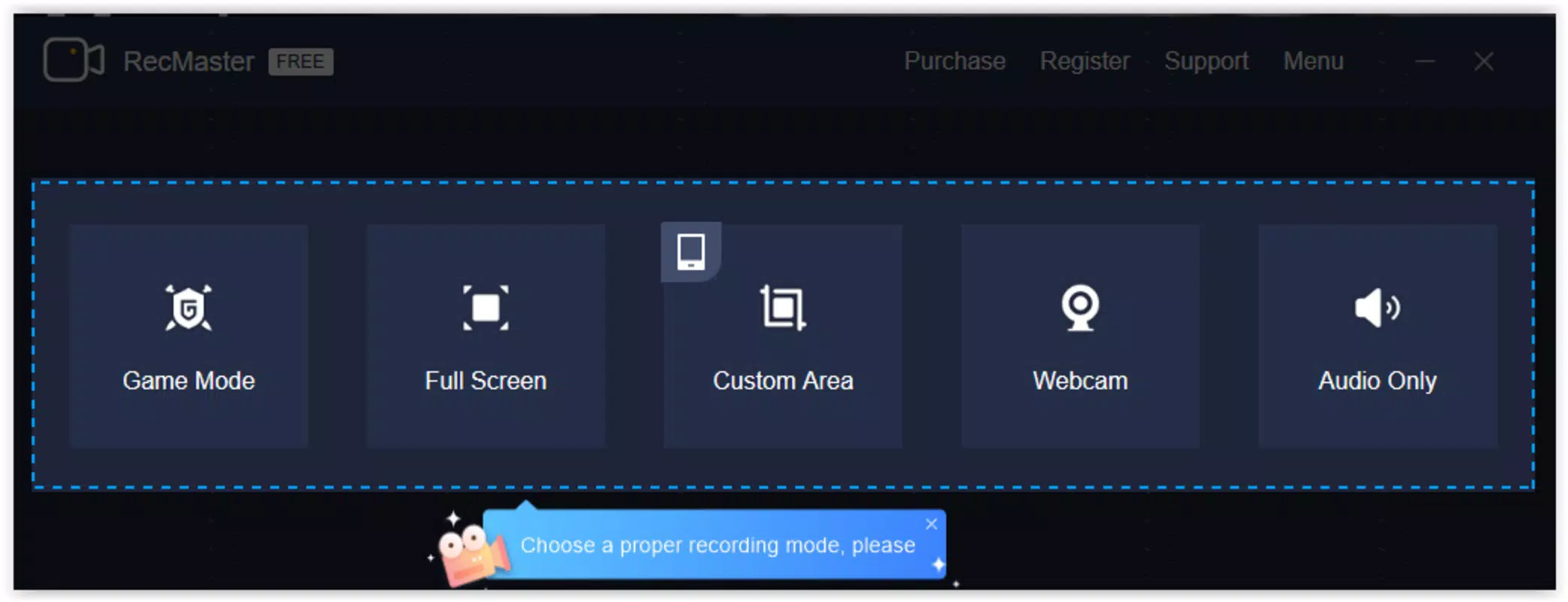
Task: Click the mobile device icon on Custom Area
Action: [691, 252]
